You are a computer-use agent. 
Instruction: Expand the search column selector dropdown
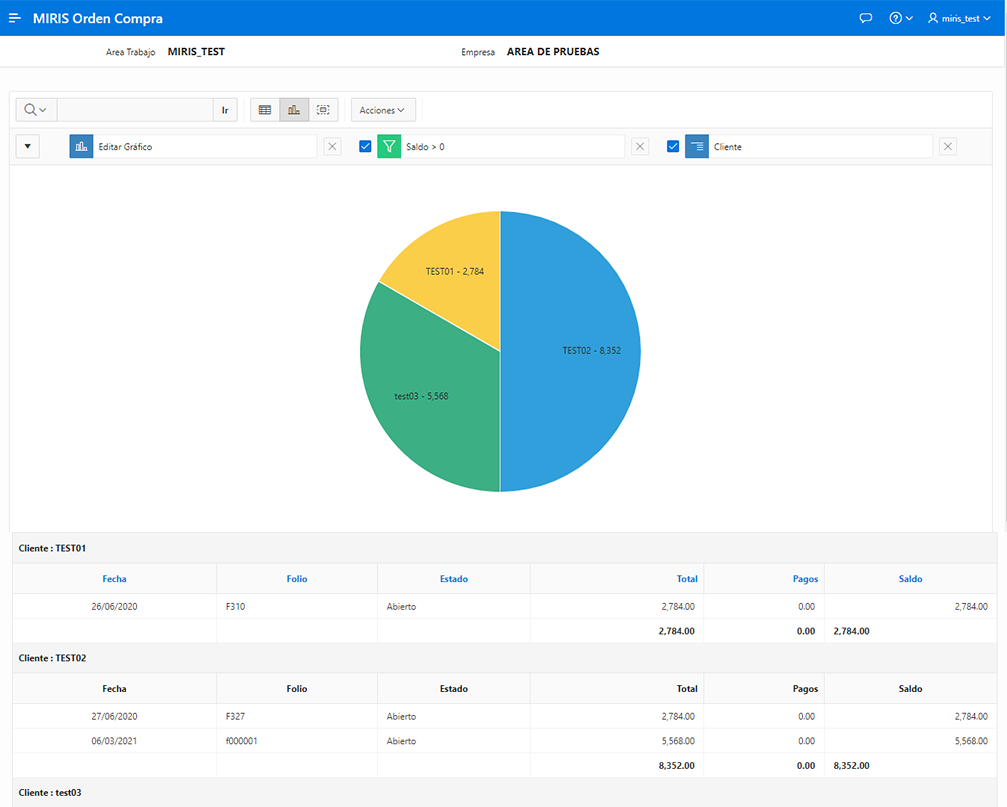(36, 110)
